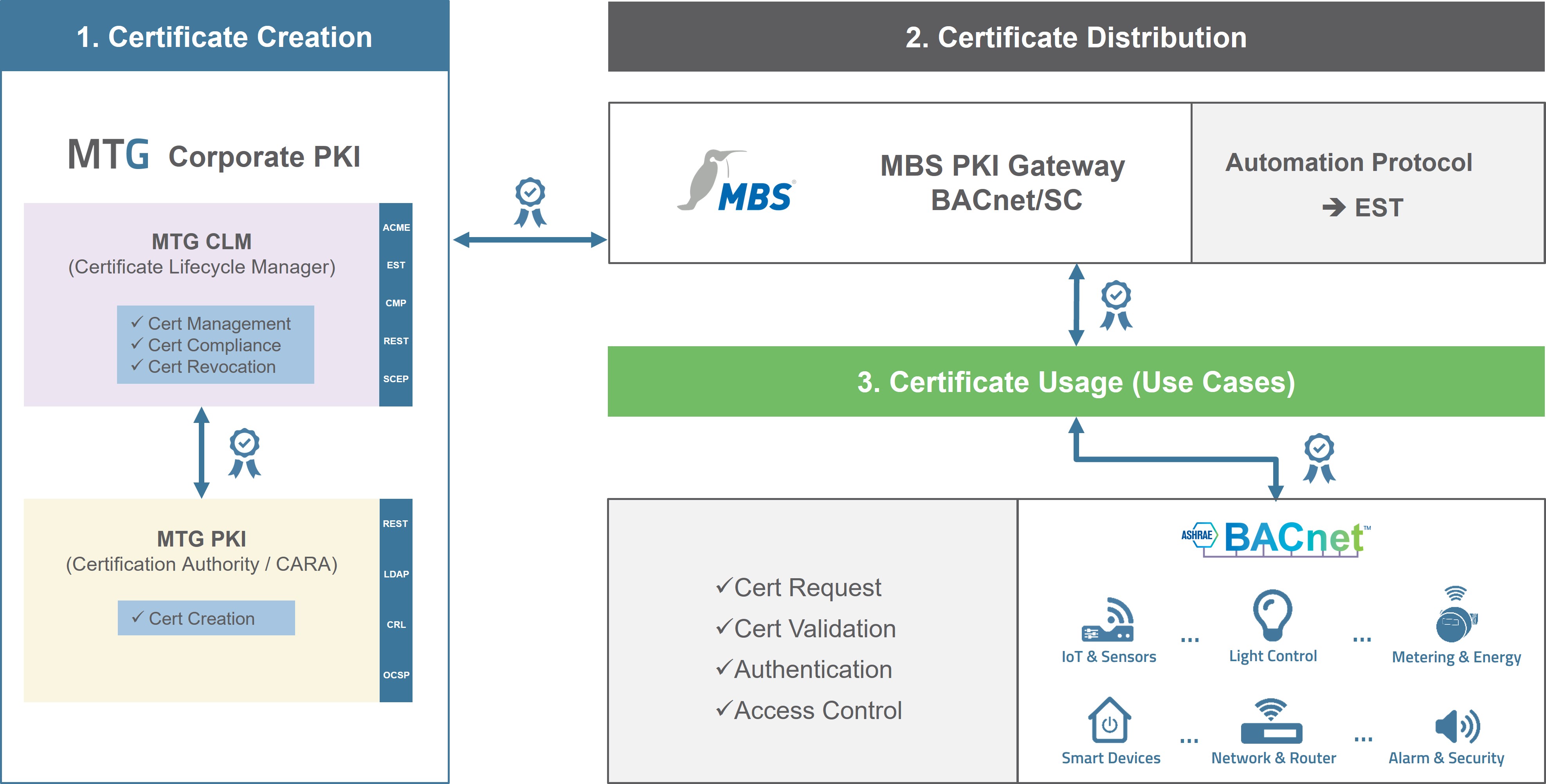Click the Corporate PKI heading
Image resolution: width=1546 pixels, height=784 pixels.
coord(264,157)
